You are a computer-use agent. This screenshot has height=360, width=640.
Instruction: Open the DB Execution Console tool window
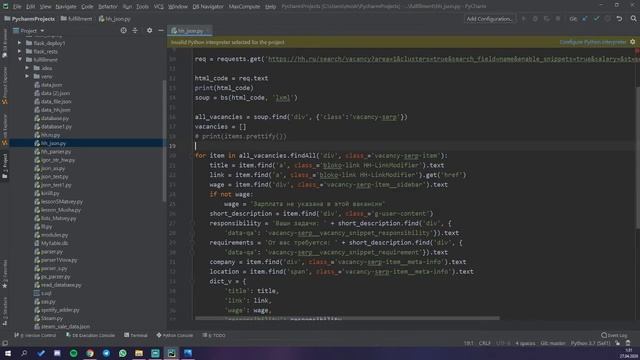point(91,336)
